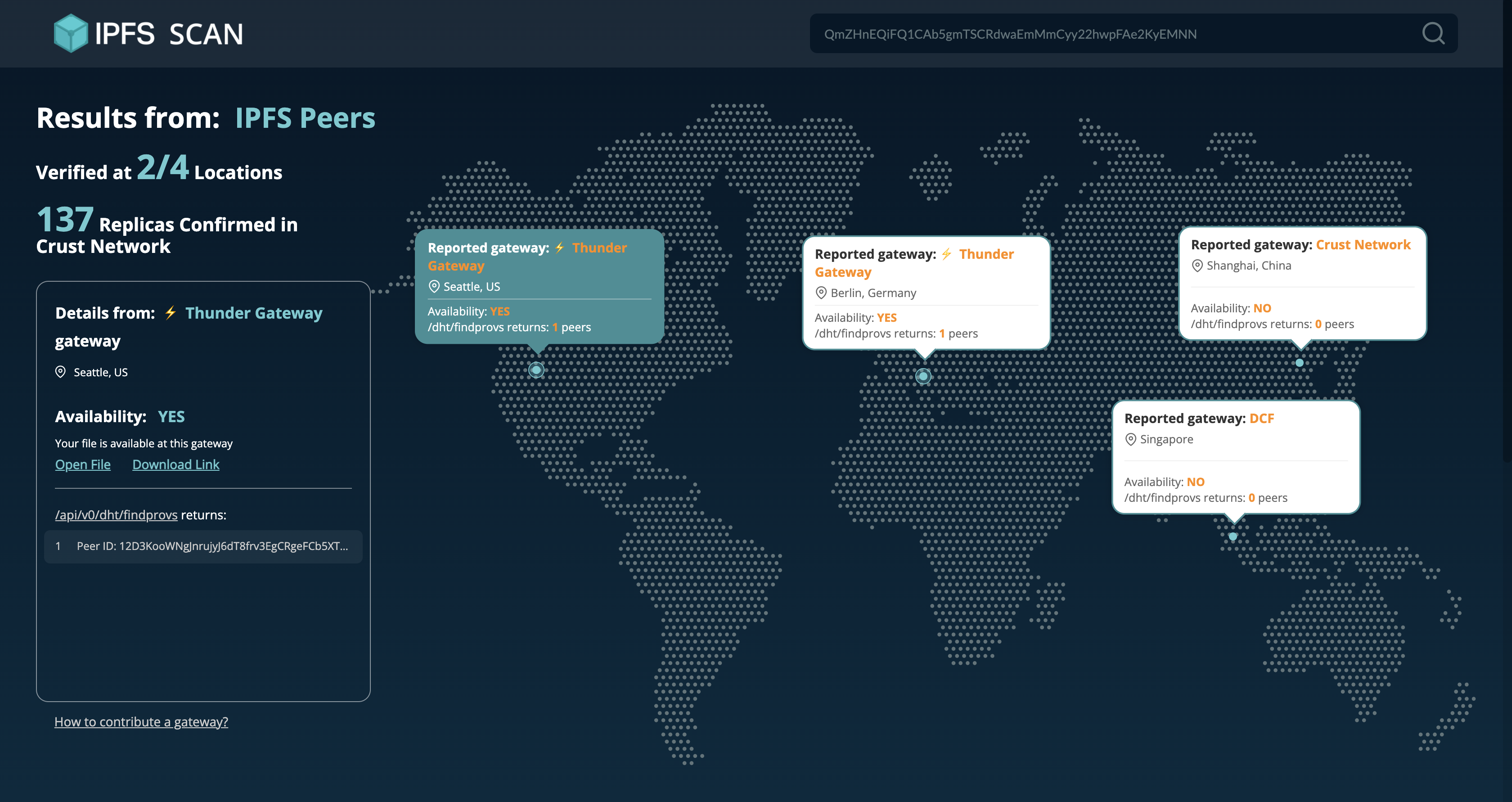Click the Thunder Gateway name in Details
This screenshot has width=1512, height=802.
click(x=253, y=313)
